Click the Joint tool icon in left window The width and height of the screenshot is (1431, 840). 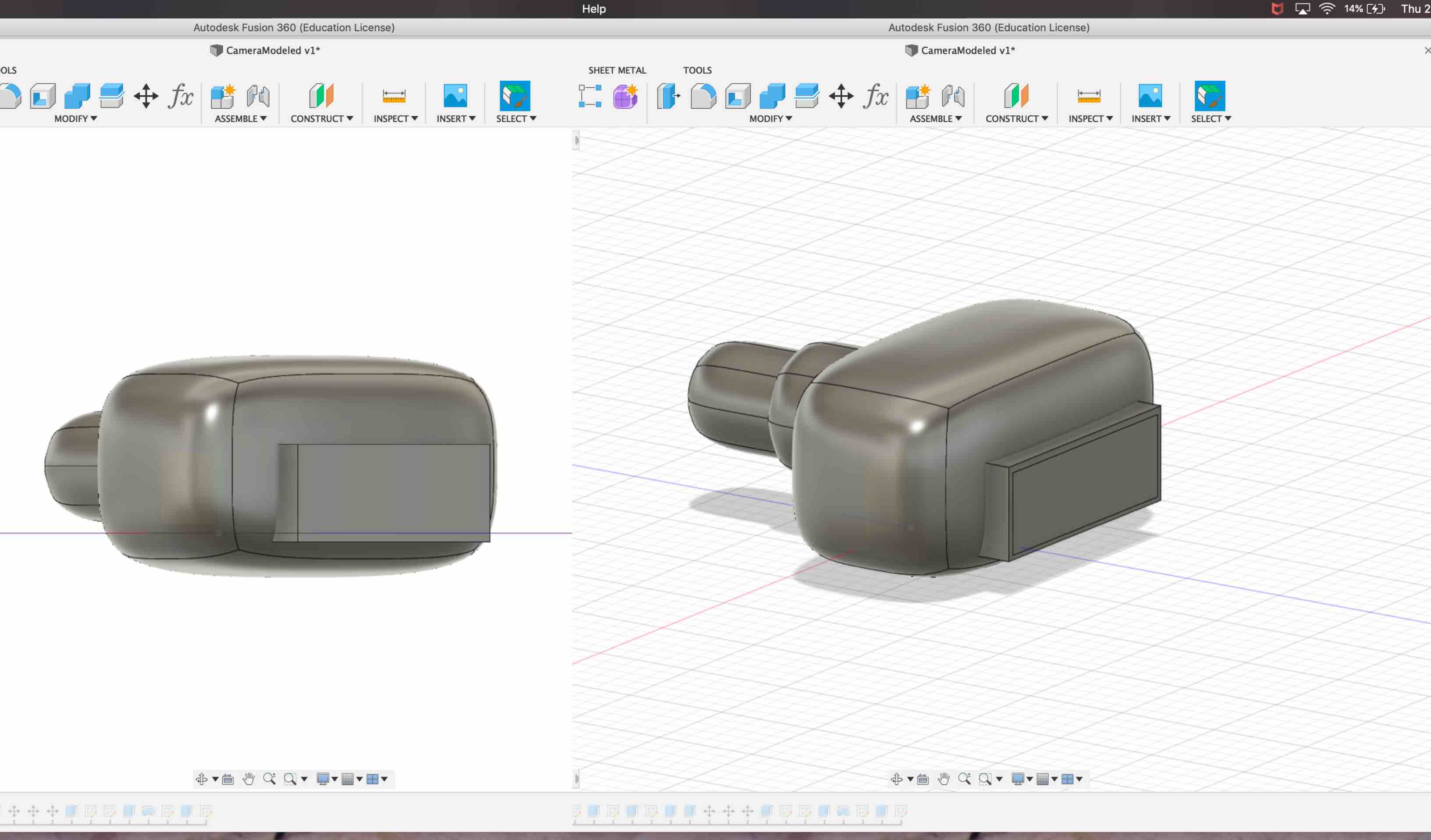click(258, 96)
